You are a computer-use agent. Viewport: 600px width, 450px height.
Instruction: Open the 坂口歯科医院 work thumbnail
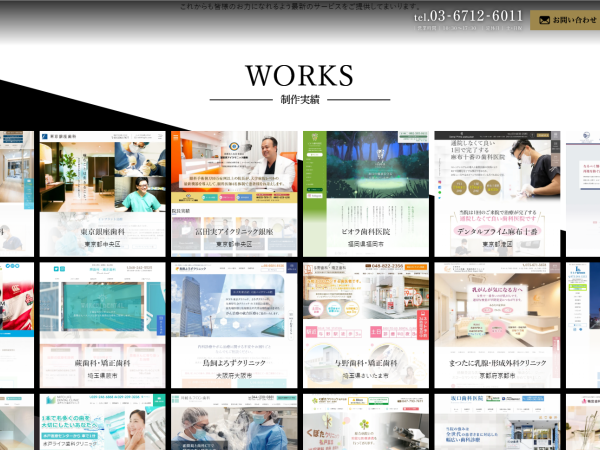coord(497,422)
